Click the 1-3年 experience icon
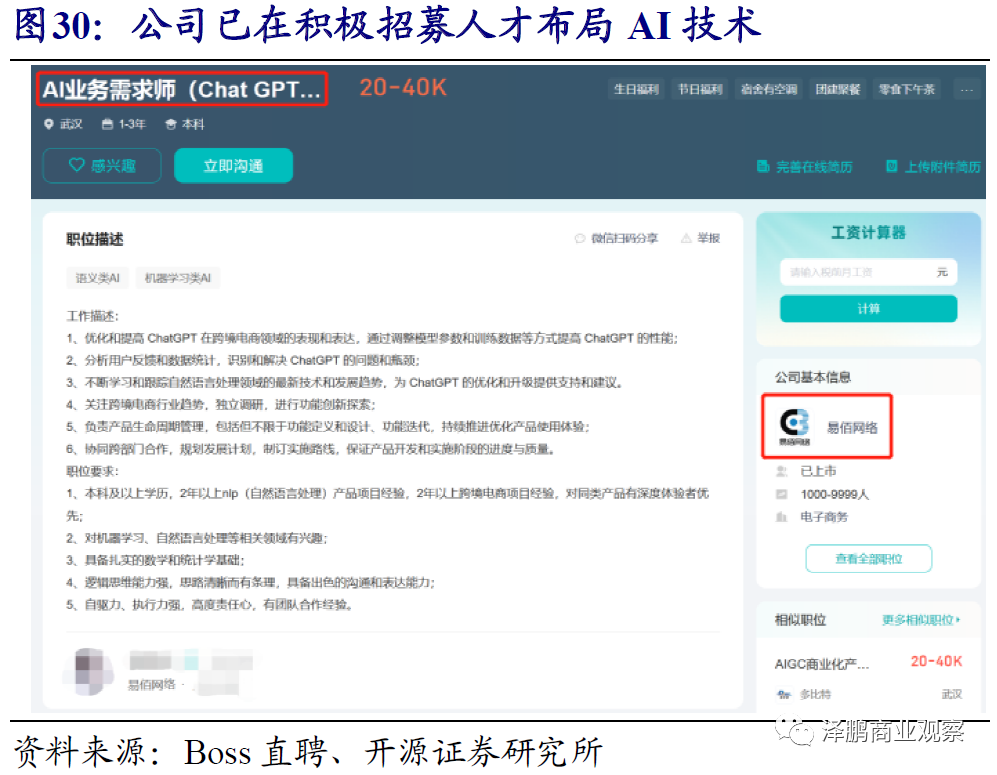Image resolution: width=997 pixels, height=775 pixels. tap(107, 125)
